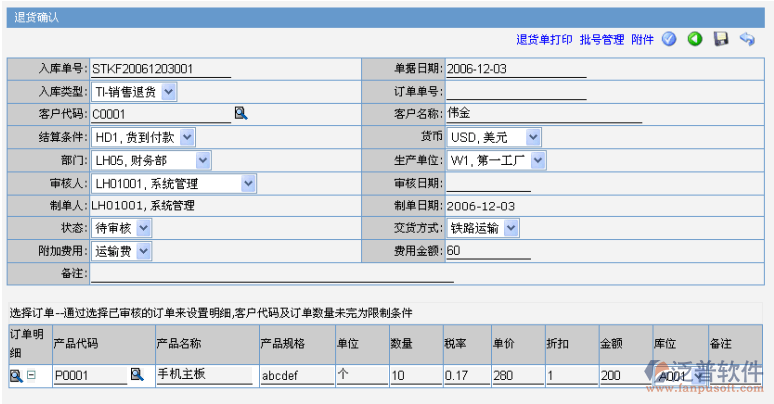Viewport: 774px width, 404px height.
Task: Open the 批号管理 batch management link
Action: (601, 40)
